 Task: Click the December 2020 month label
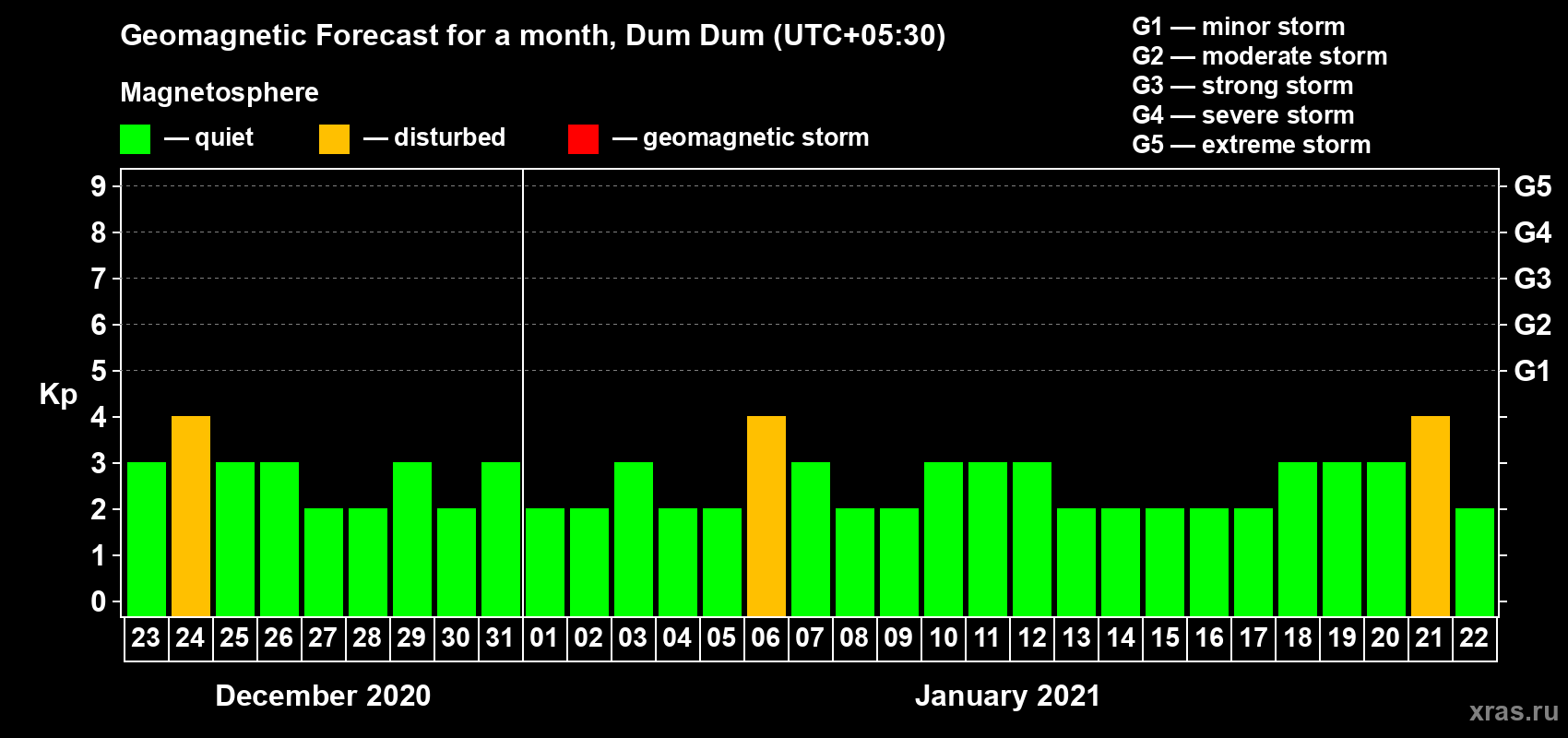coord(323,696)
